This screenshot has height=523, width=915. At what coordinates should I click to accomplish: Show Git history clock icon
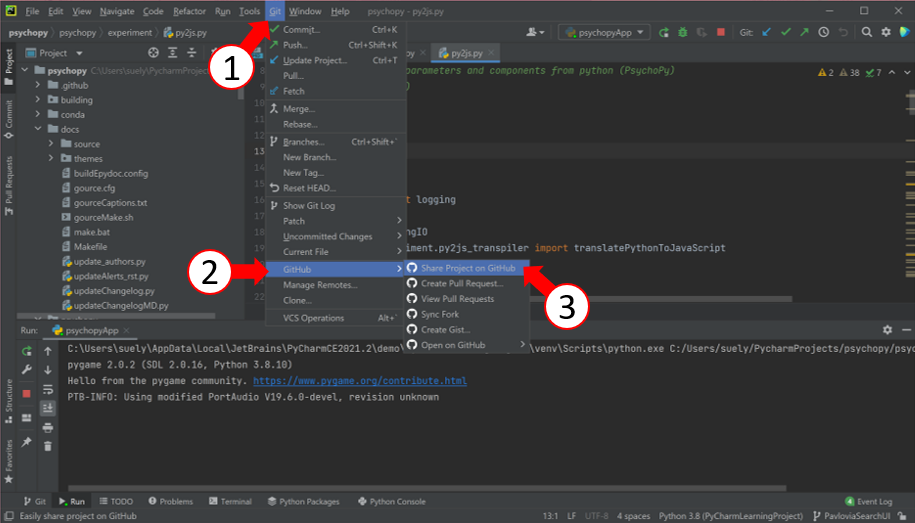pyautogui.click(x=823, y=33)
